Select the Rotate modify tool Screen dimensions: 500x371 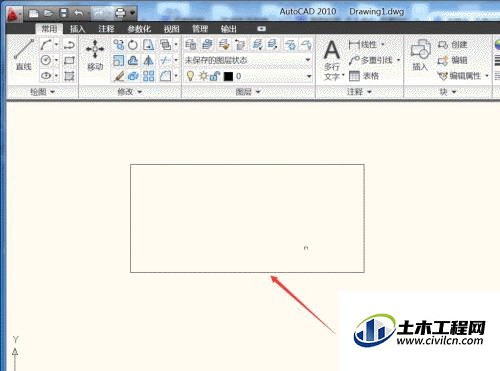(133, 45)
